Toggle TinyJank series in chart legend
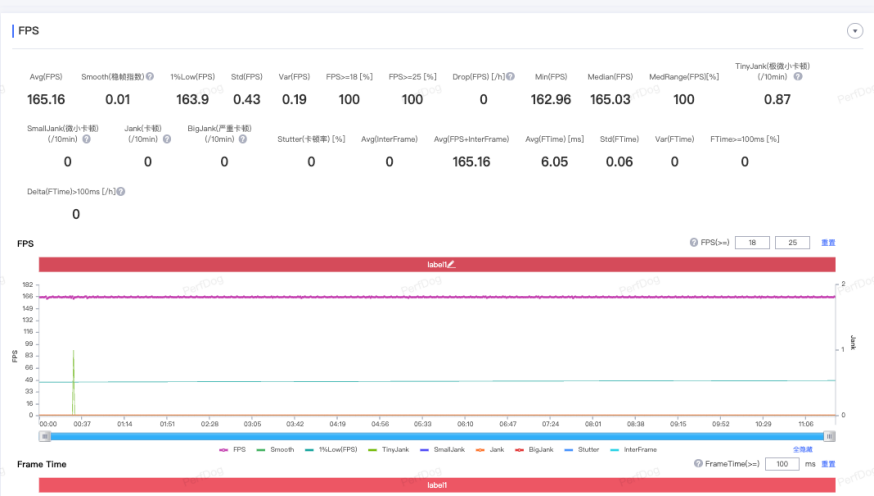This screenshot has height=496, width=874. 389,449
